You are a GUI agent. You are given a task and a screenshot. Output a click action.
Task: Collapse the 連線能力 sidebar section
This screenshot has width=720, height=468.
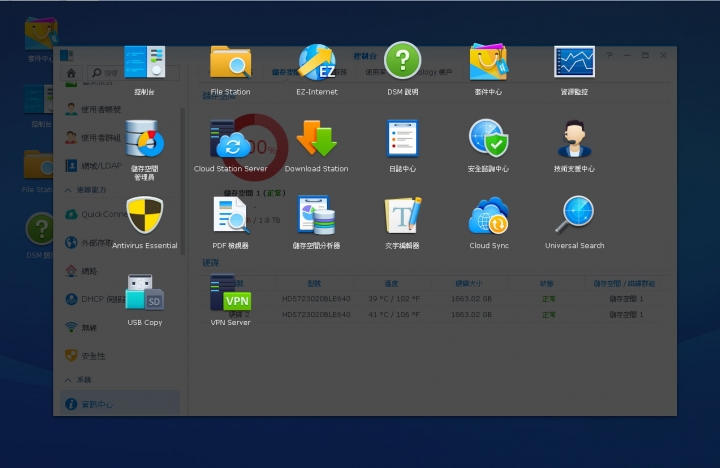68,190
